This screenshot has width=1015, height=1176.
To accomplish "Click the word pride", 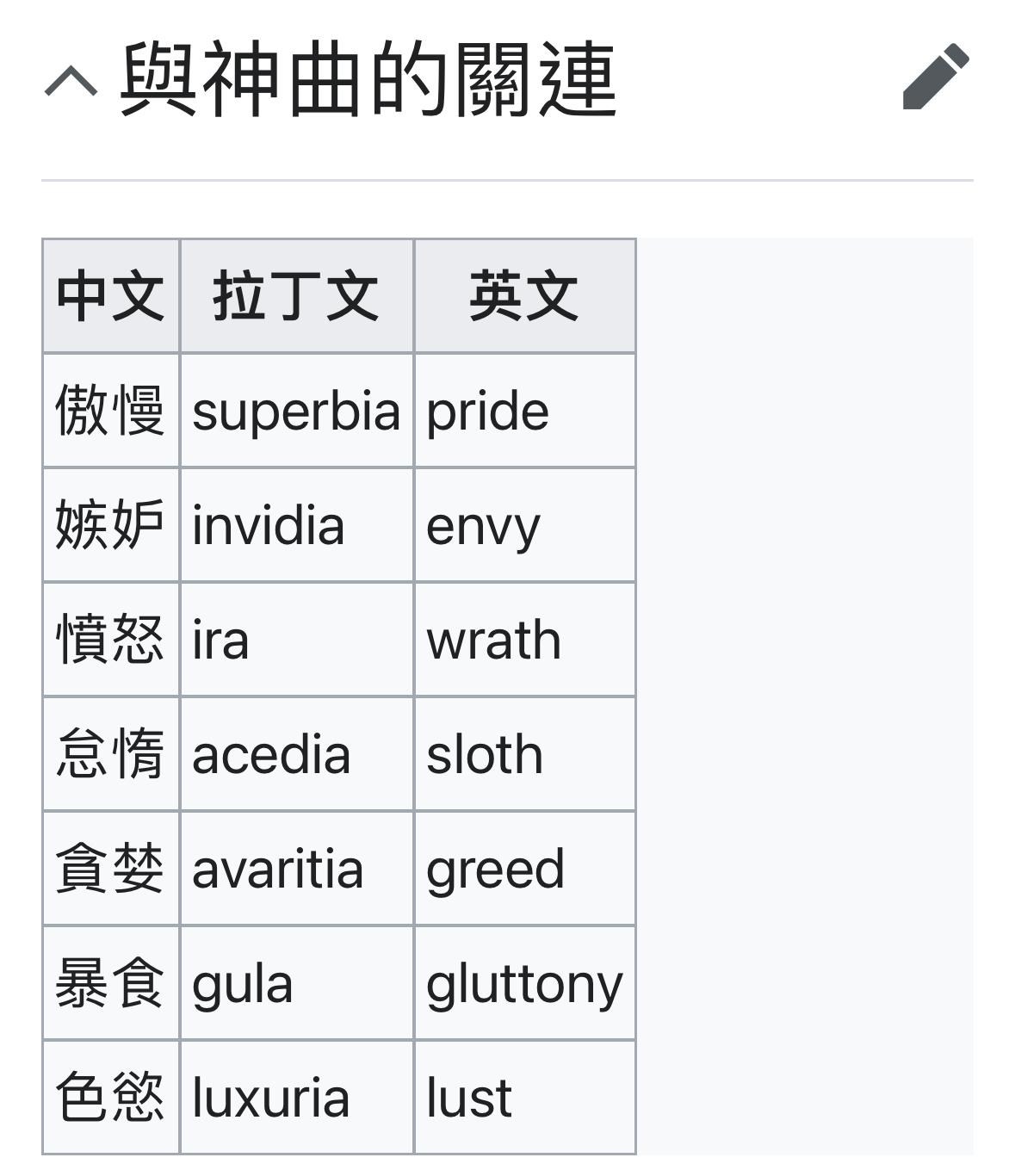I will (x=487, y=412).
